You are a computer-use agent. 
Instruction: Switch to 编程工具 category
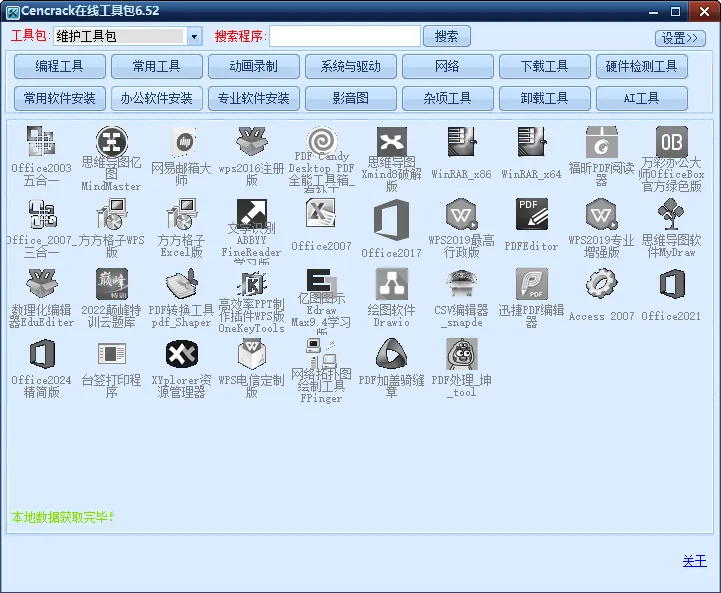(x=60, y=67)
